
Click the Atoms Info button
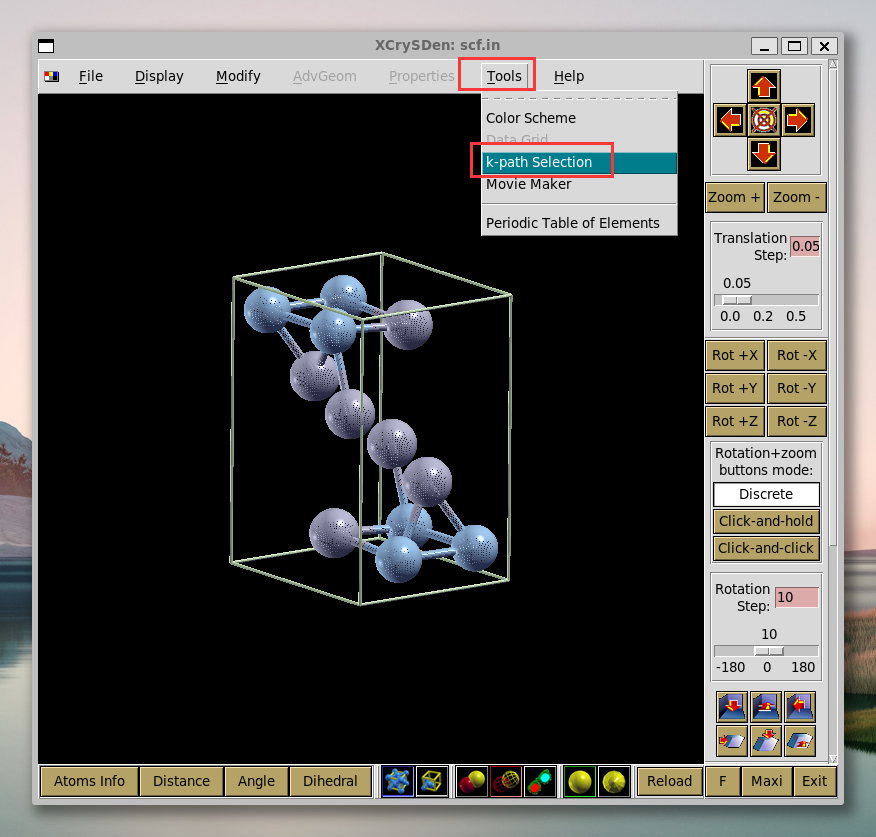[x=89, y=781]
